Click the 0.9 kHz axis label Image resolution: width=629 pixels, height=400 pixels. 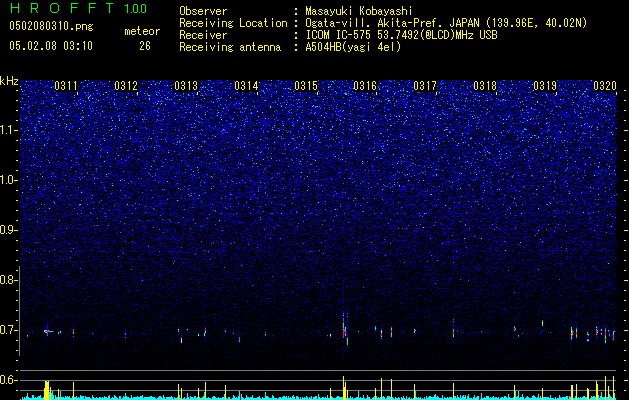(x=9, y=230)
